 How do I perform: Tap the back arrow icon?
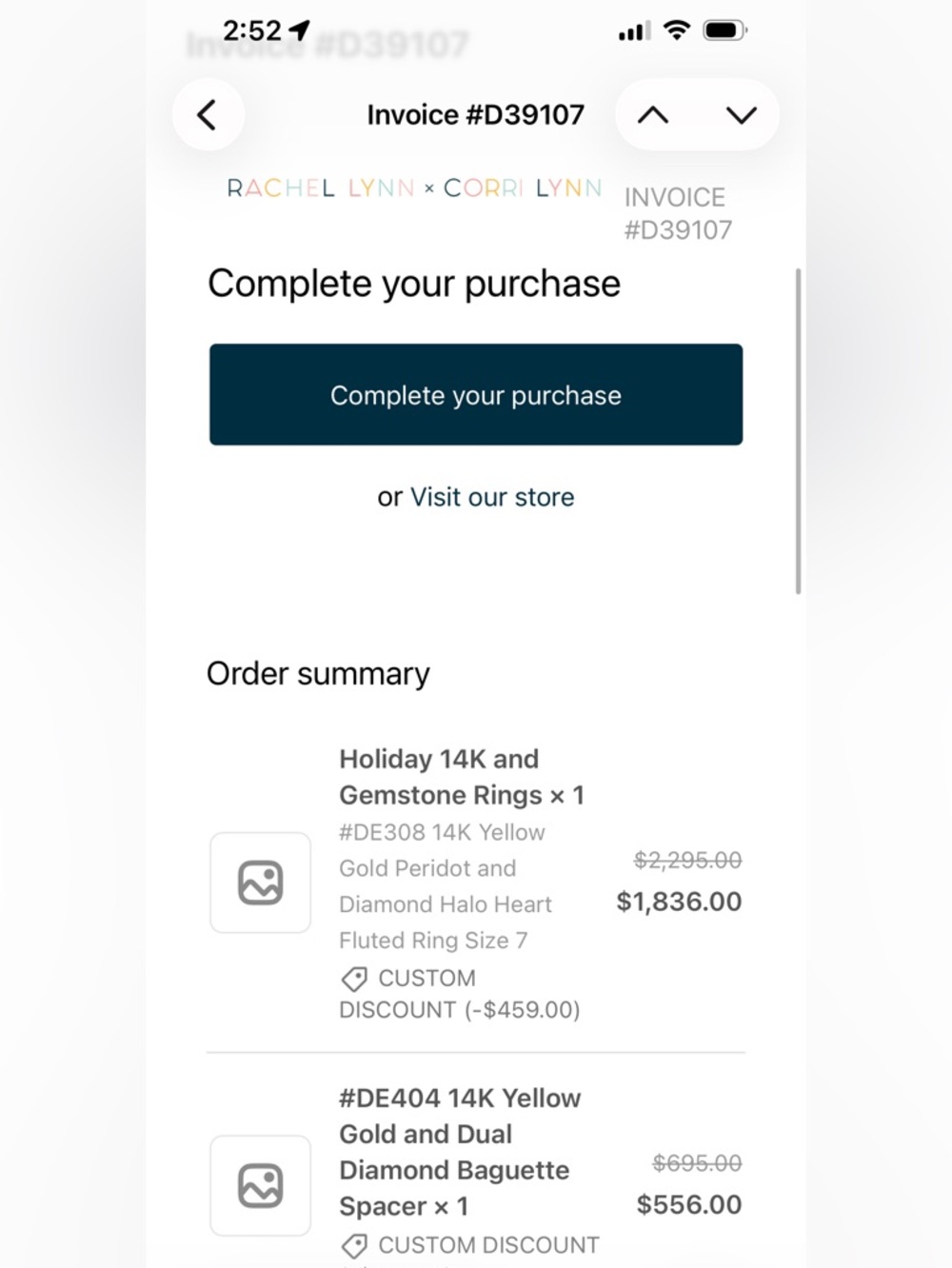click(x=208, y=115)
